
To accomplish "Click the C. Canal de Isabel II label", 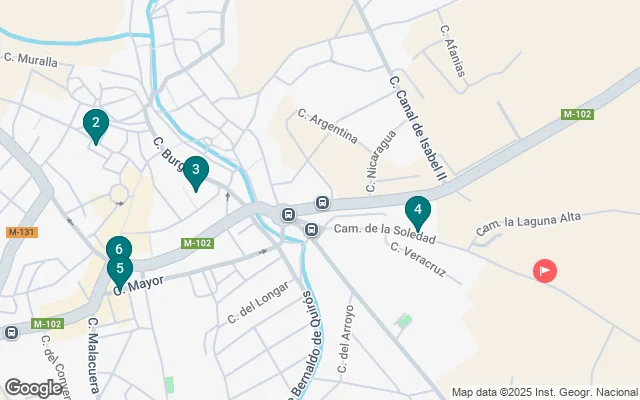I will coord(418,129).
